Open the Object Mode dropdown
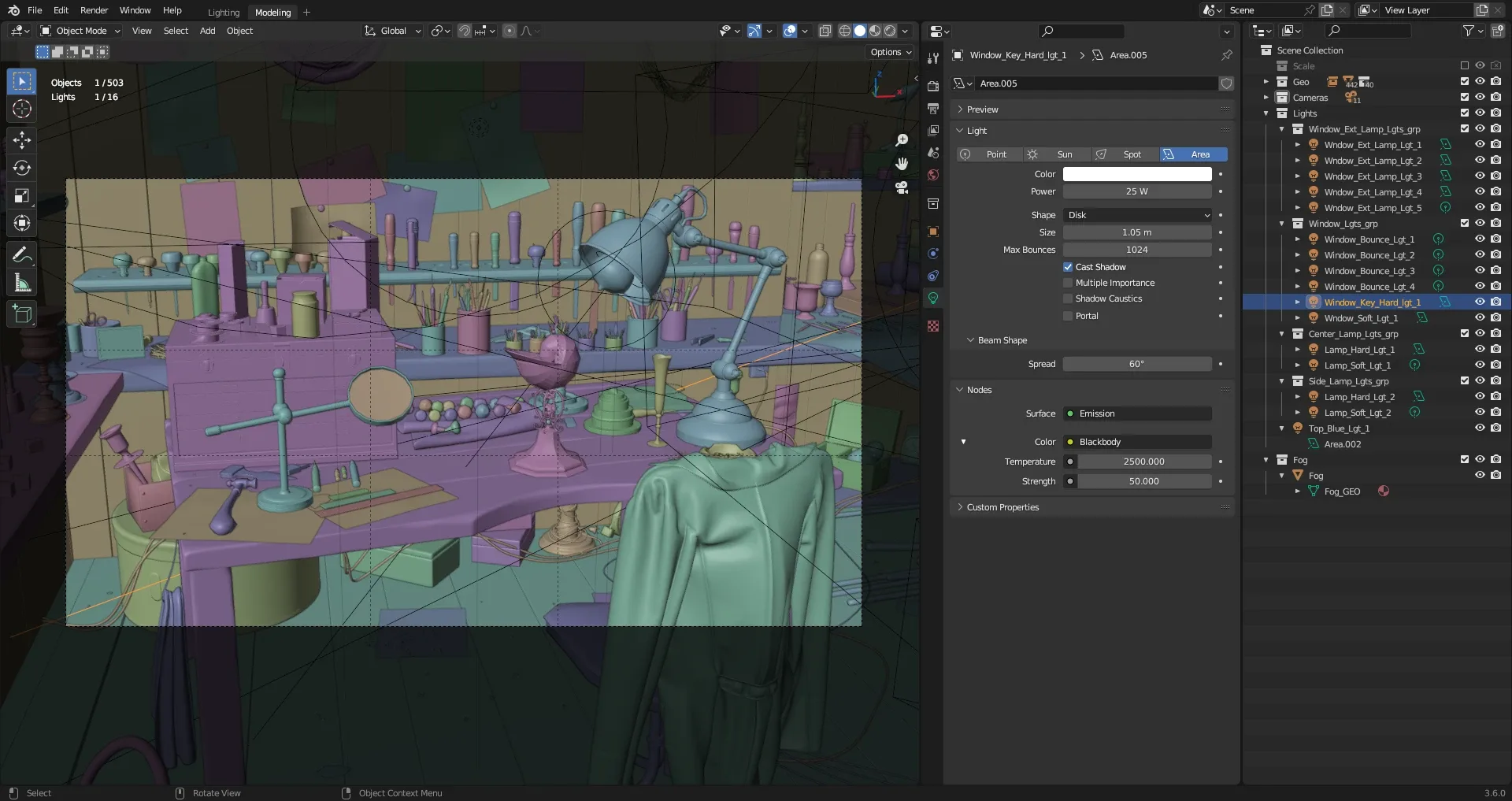The width and height of the screenshot is (1512, 801). (80, 31)
